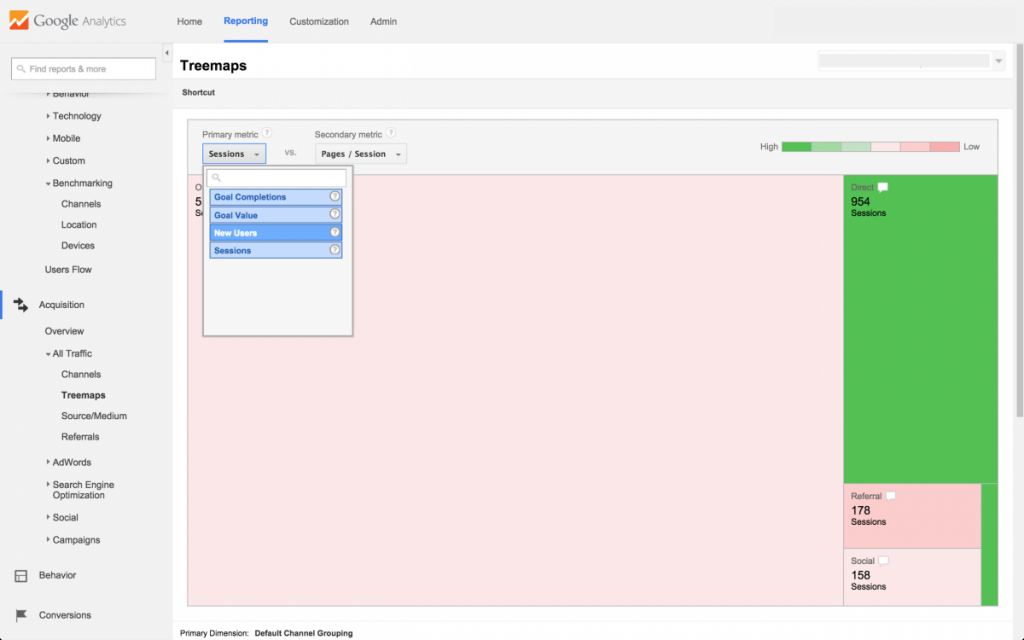Click the Acquisition section arrows icon
The height and width of the screenshot is (640, 1024).
tap(21, 304)
